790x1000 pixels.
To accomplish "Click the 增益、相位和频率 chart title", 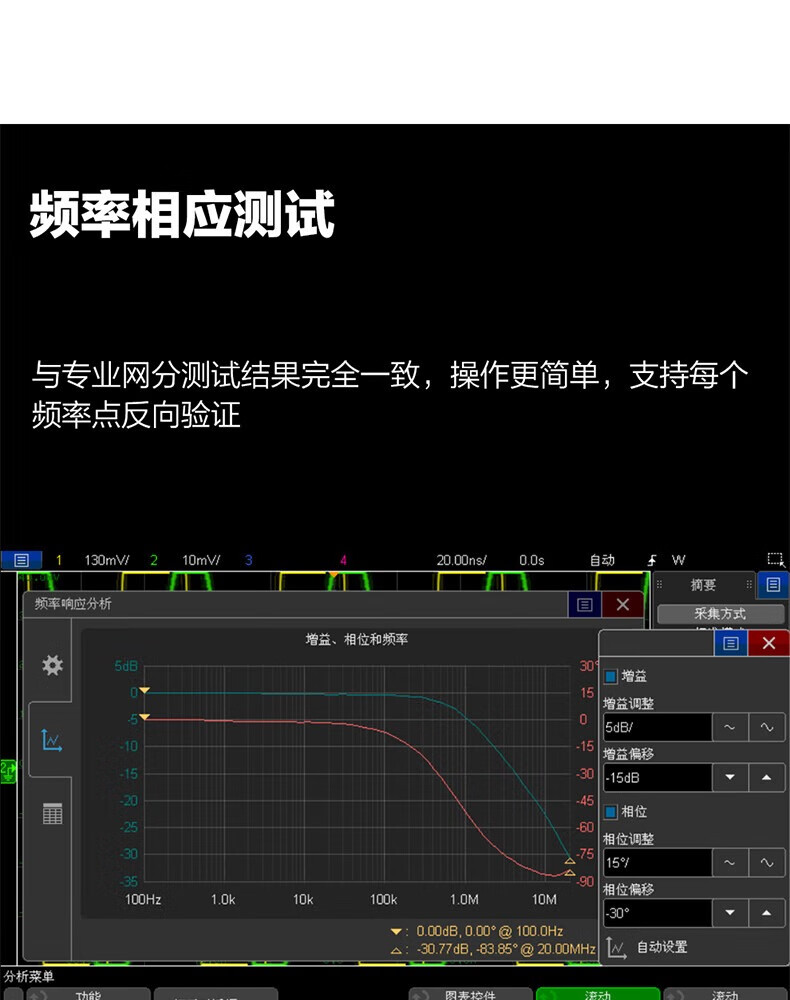I will (356, 639).
